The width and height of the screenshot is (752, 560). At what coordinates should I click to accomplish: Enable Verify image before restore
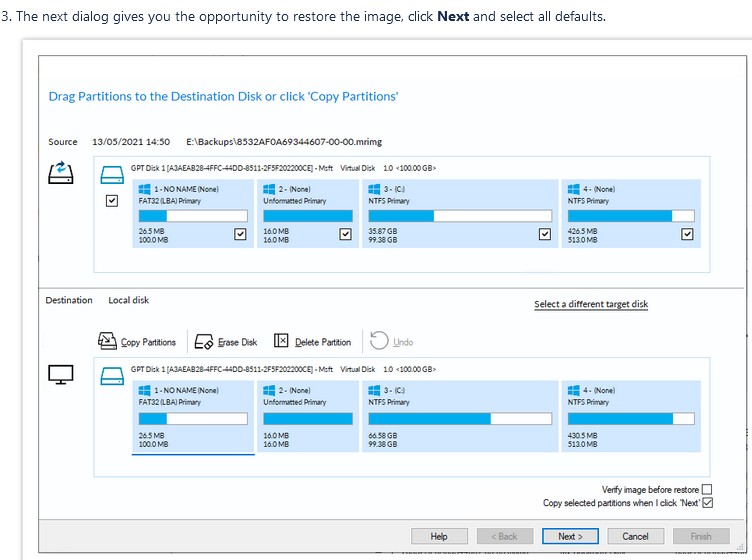point(707,490)
